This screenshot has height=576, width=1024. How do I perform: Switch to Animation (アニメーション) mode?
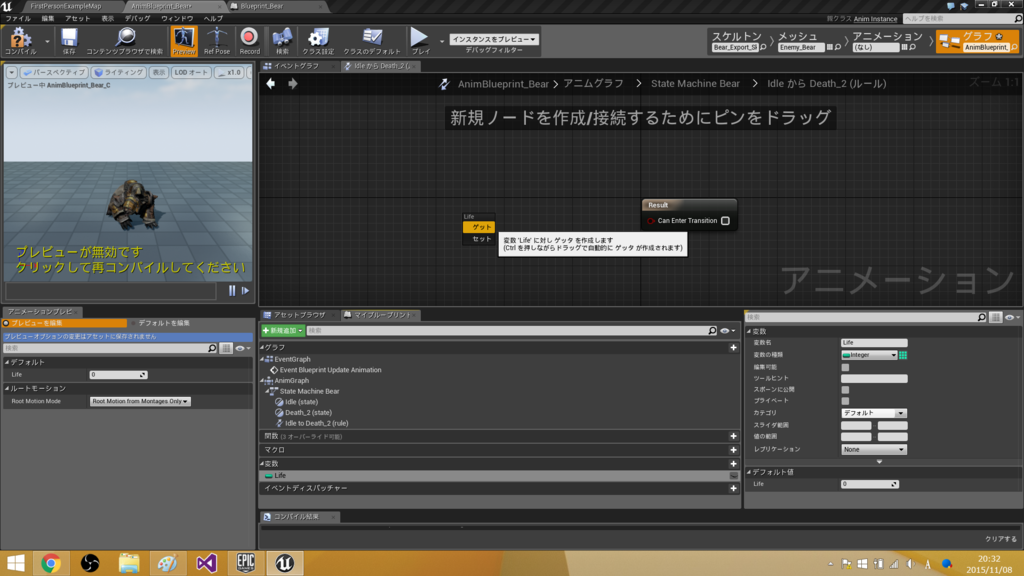click(x=887, y=41)
